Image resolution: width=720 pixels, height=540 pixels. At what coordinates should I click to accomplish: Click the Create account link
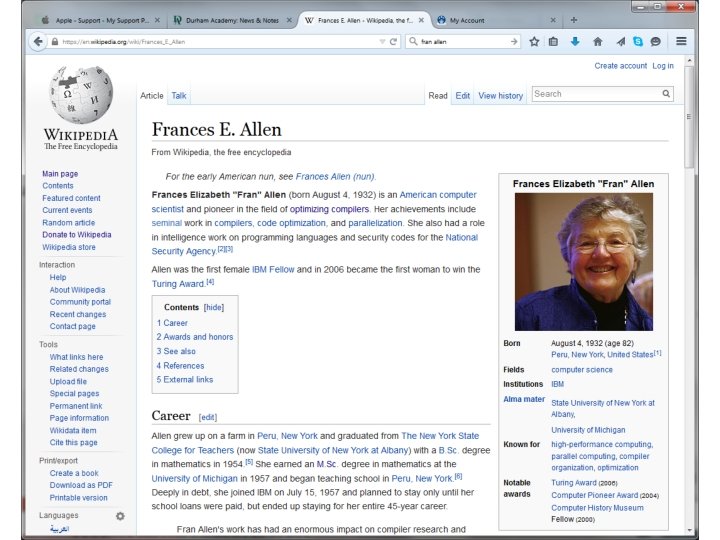[620, 66]
